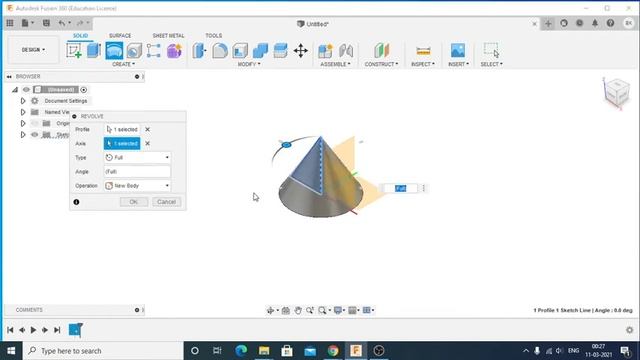Expand the Document Settings node
Screen dimensions: 640x360
tap(23, 101)
